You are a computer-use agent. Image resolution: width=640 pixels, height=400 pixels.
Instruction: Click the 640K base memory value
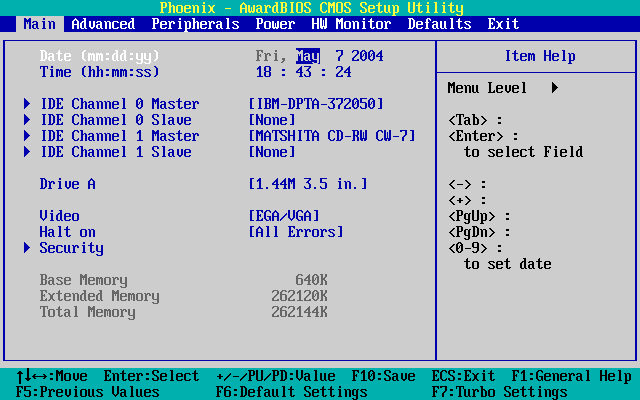pos(311,280)
